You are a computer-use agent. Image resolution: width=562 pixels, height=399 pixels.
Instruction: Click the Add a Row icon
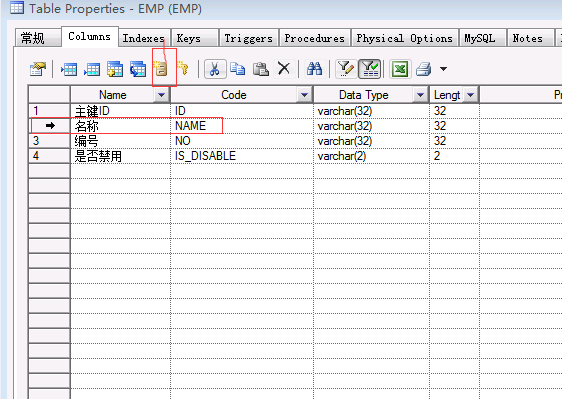click(x=92, y=69)
